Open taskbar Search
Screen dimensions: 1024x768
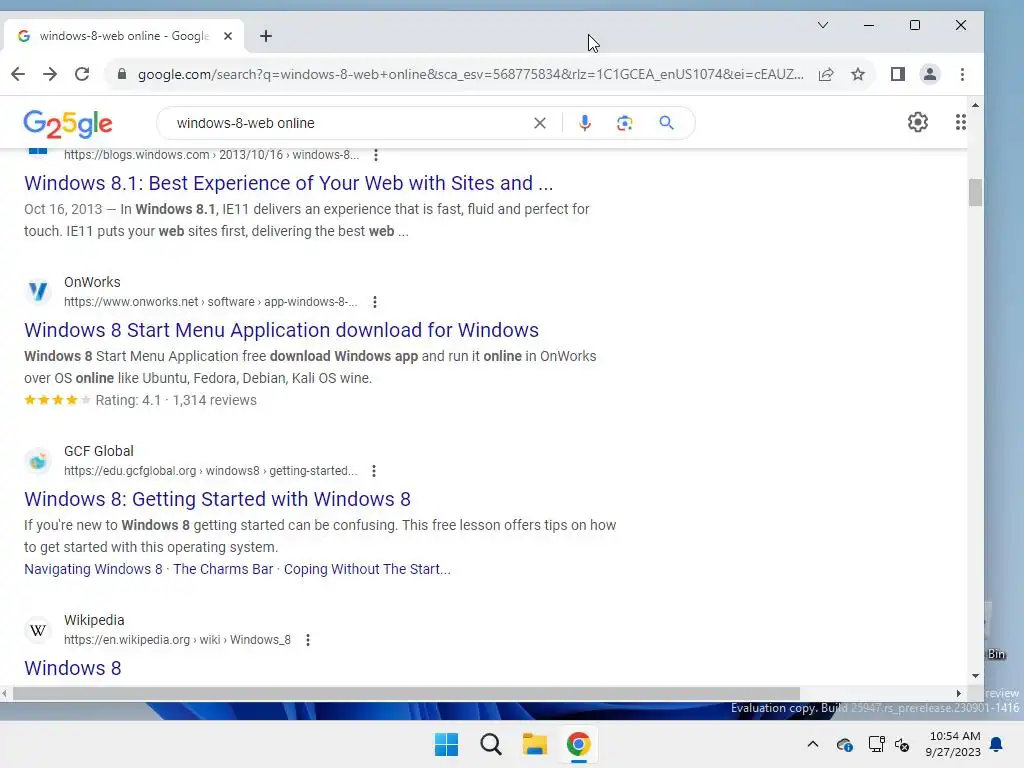(x=490, y=744)
